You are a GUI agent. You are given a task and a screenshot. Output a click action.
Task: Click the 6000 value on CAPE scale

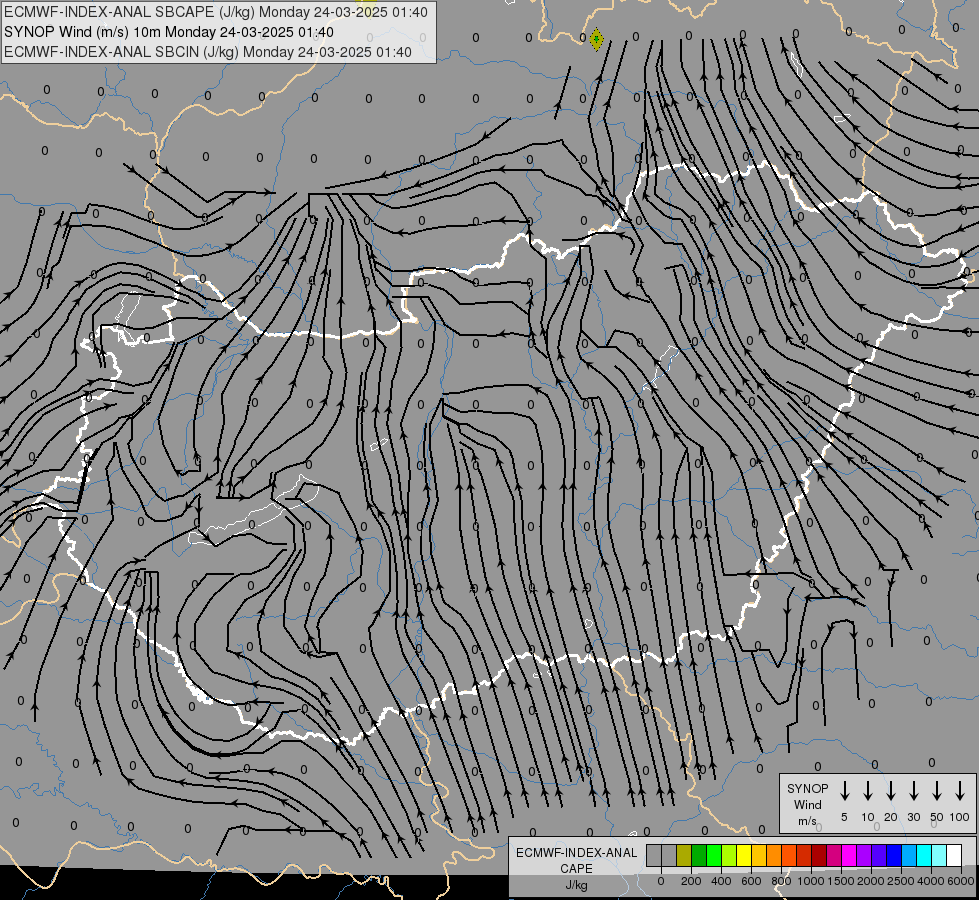click(x=961, y=881)
